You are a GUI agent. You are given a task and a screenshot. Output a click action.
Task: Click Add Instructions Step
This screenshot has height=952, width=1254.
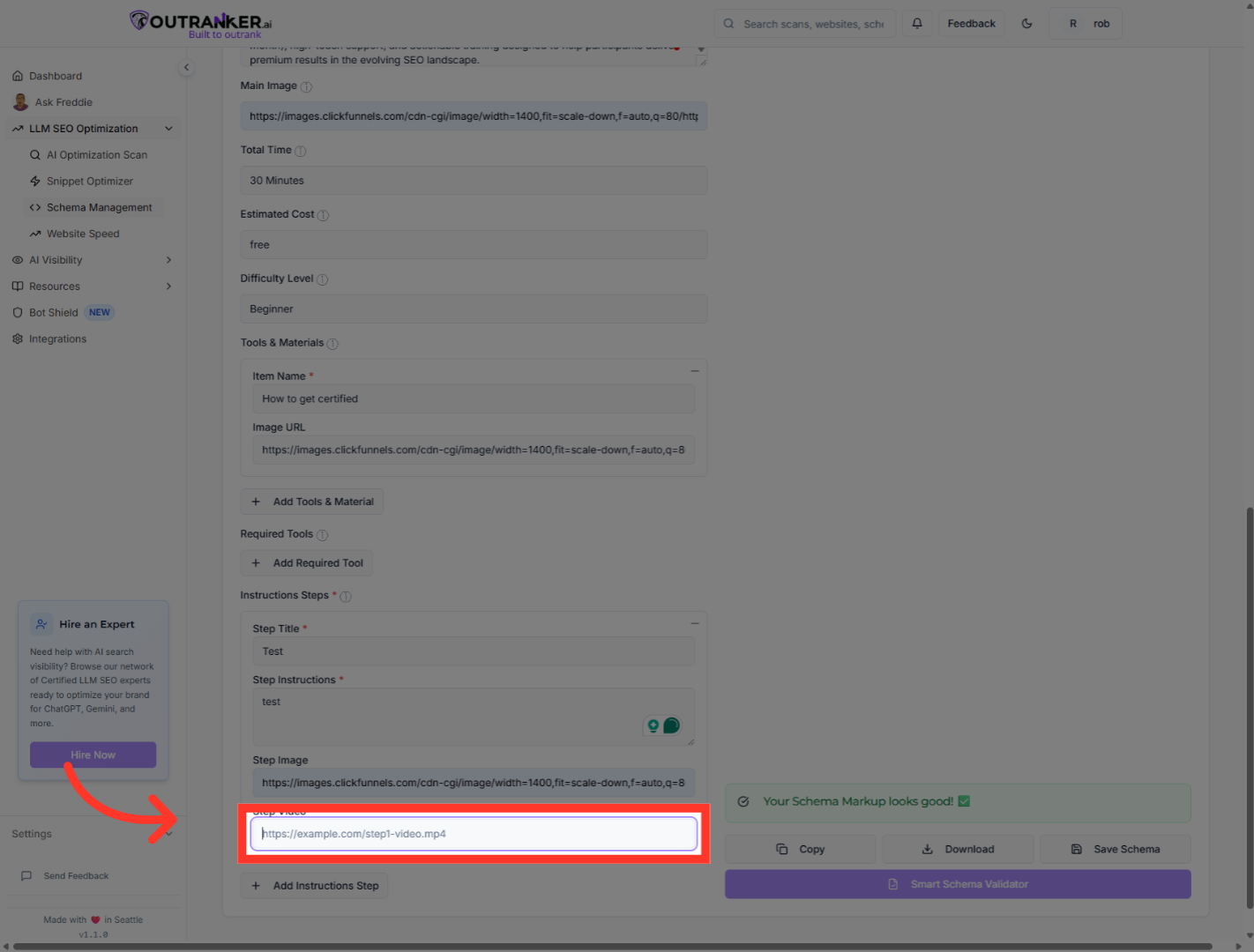tap(315, 886)
